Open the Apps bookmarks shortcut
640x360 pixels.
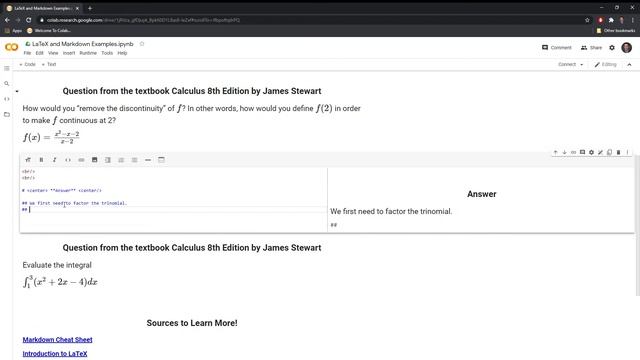coord(13,31)
